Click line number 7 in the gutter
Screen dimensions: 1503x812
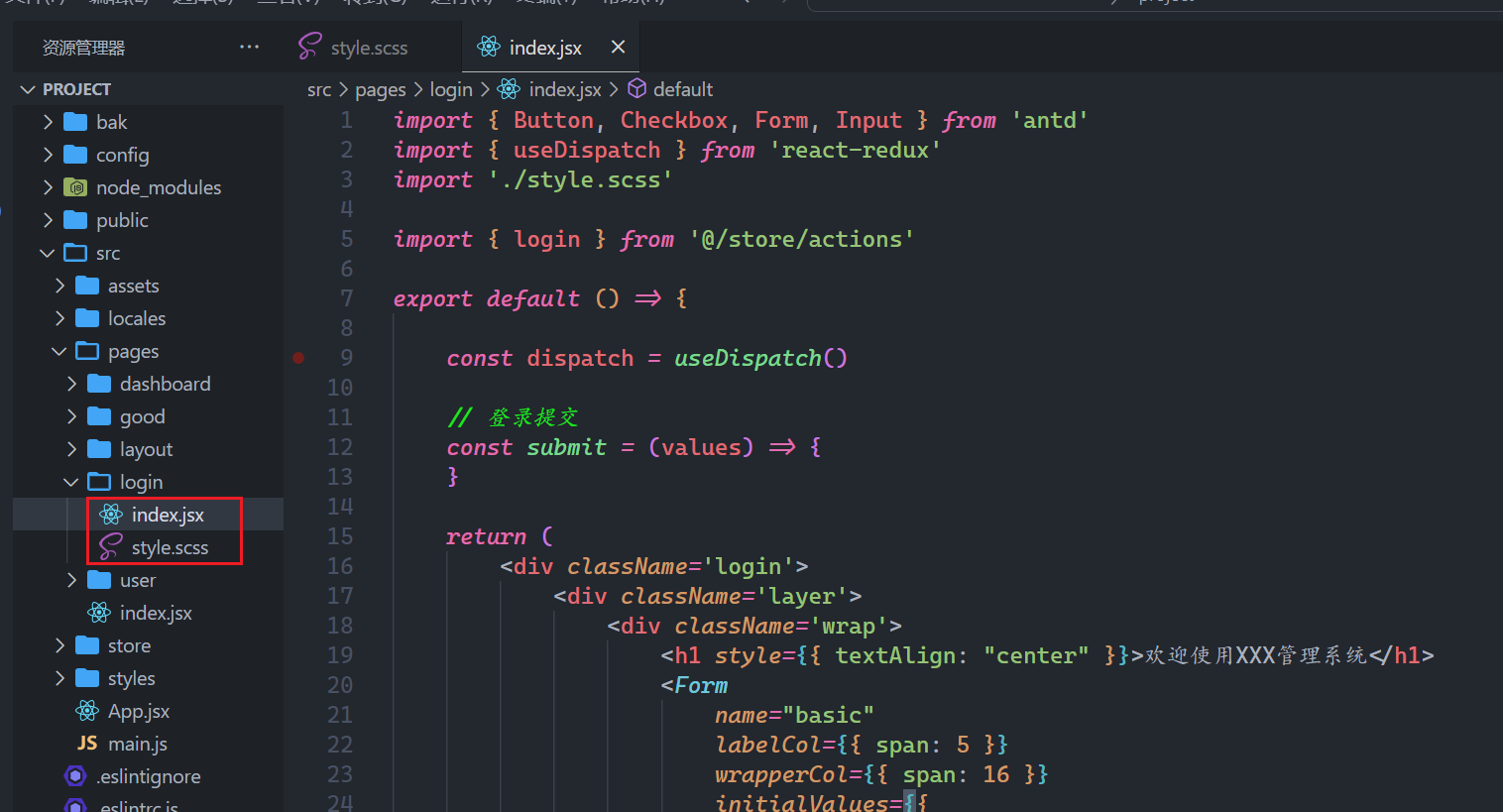click(347, 298)
